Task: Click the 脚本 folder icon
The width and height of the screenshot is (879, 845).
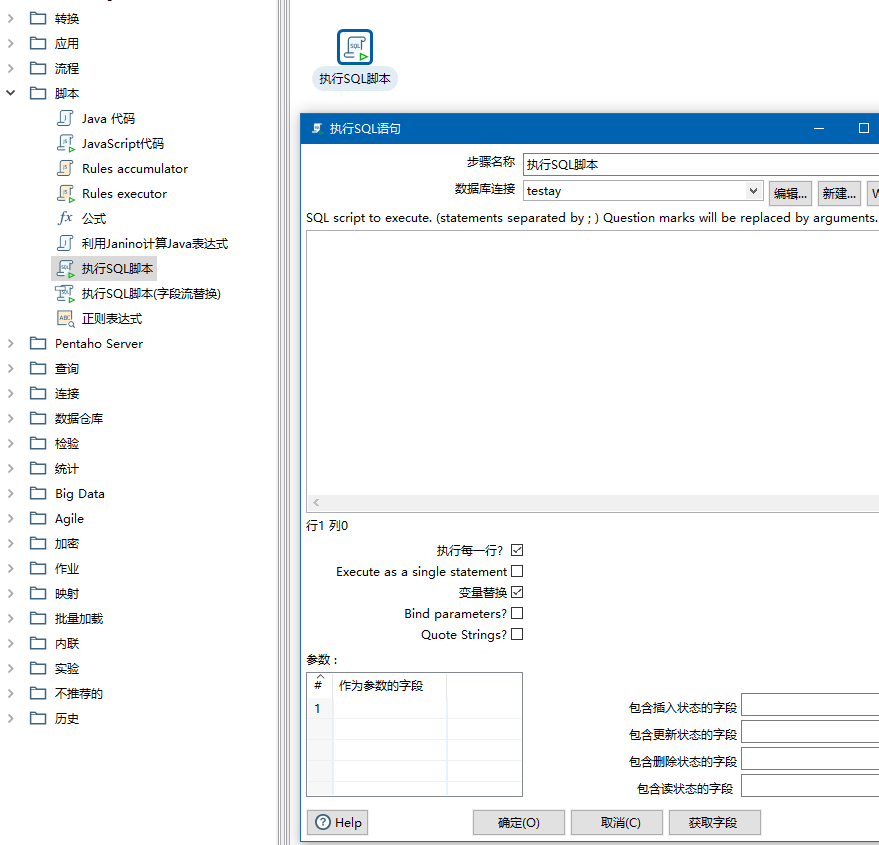Action: (x=38, y=93)
